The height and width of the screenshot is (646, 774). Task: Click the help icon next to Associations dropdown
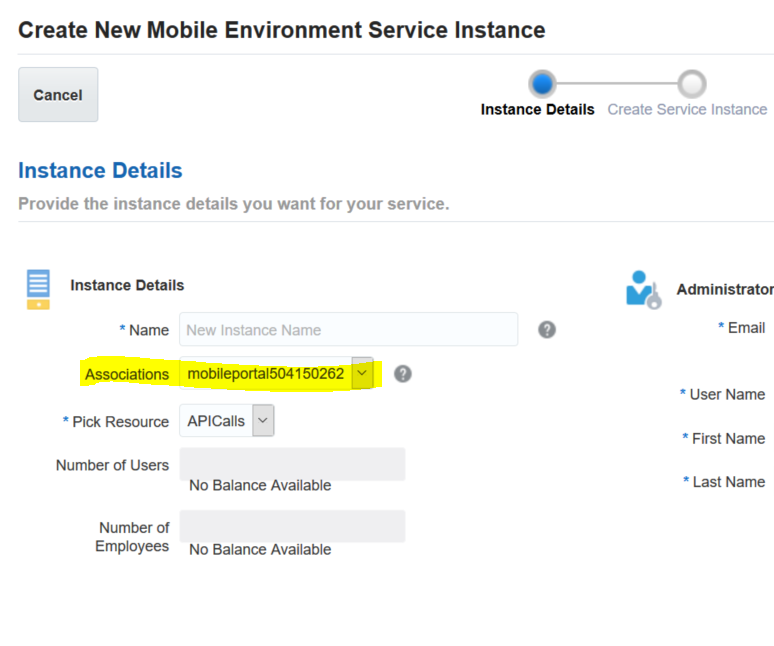point(402,374)
